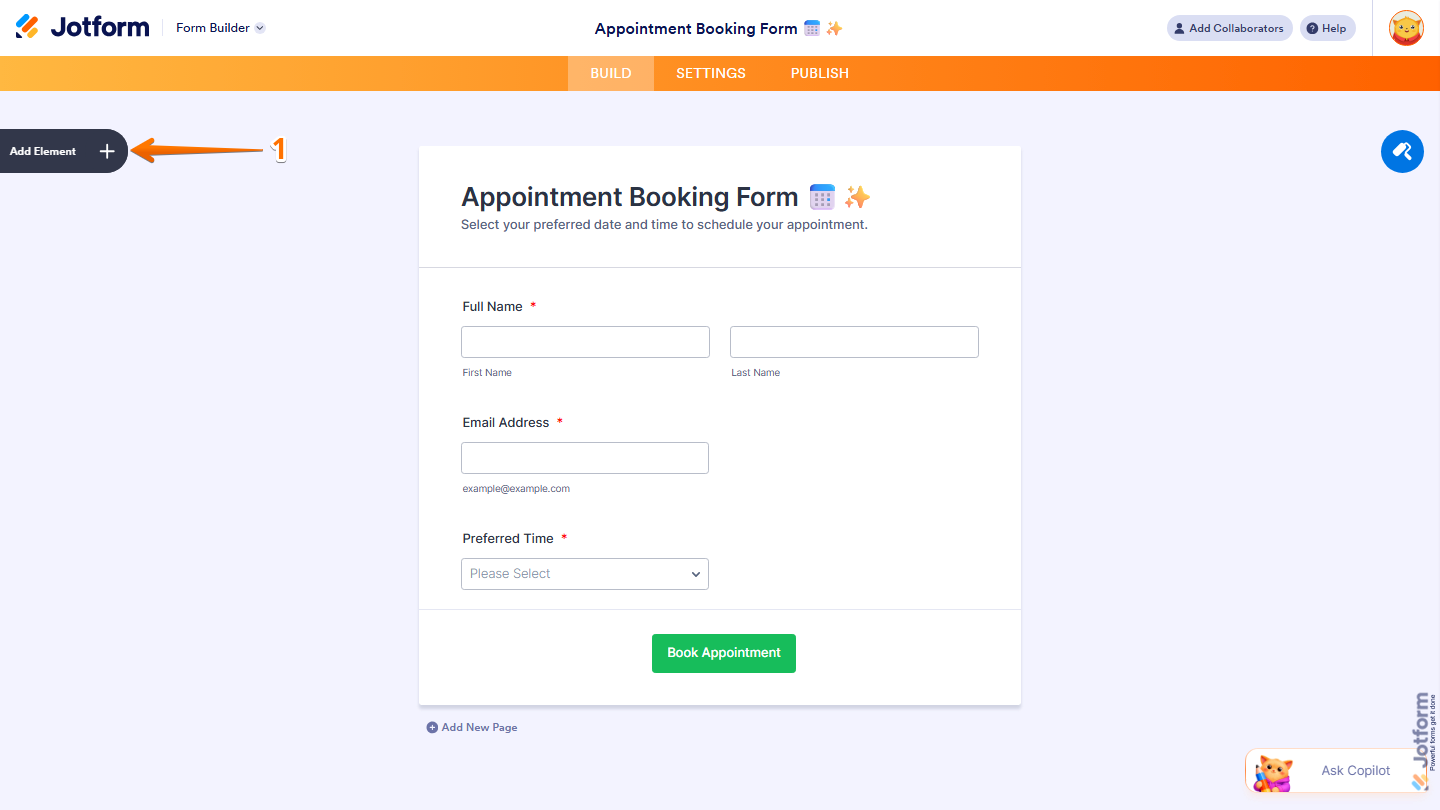Select the BUILD tab

(610, 73)
